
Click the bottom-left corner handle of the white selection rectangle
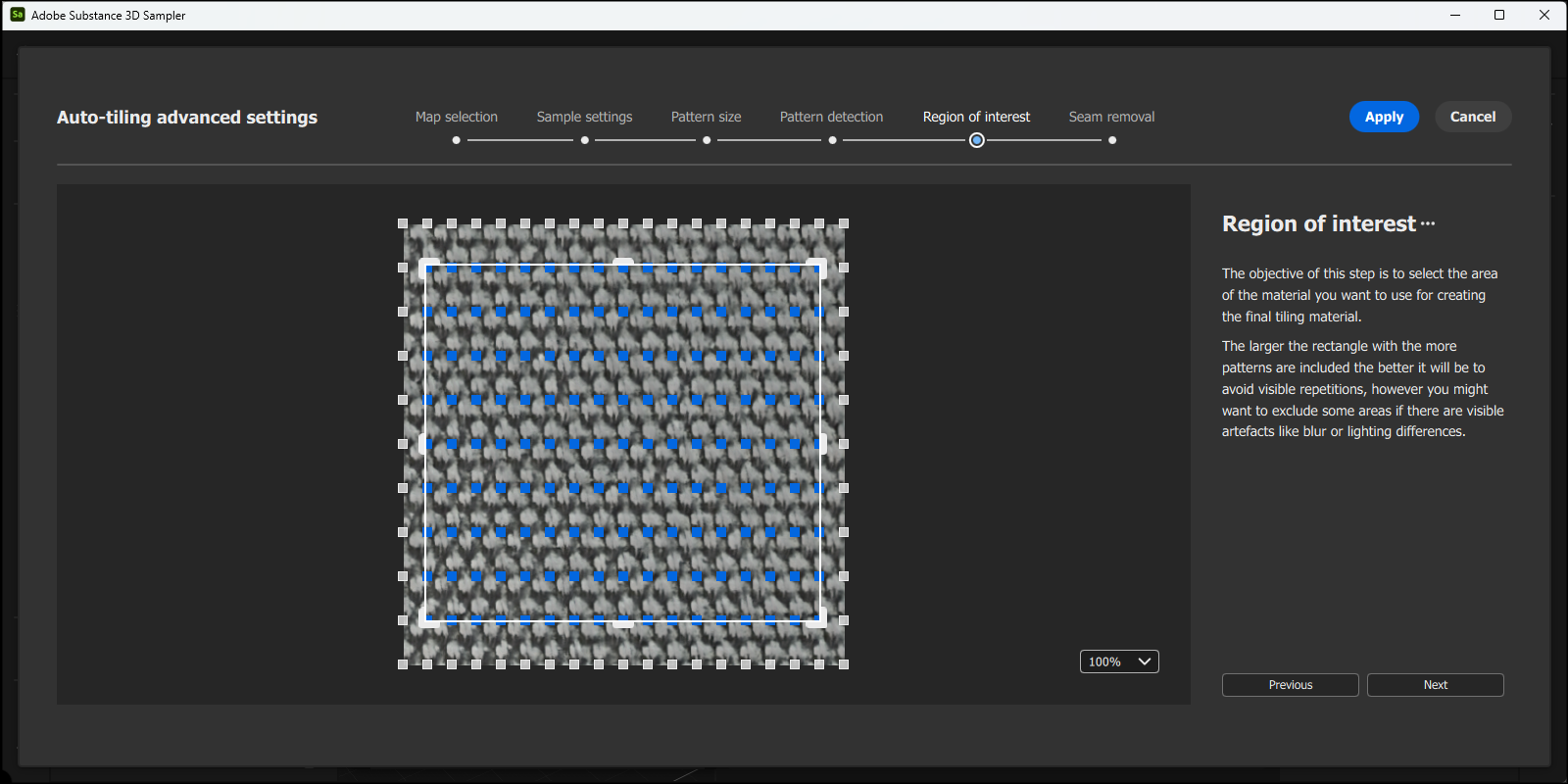427,619
